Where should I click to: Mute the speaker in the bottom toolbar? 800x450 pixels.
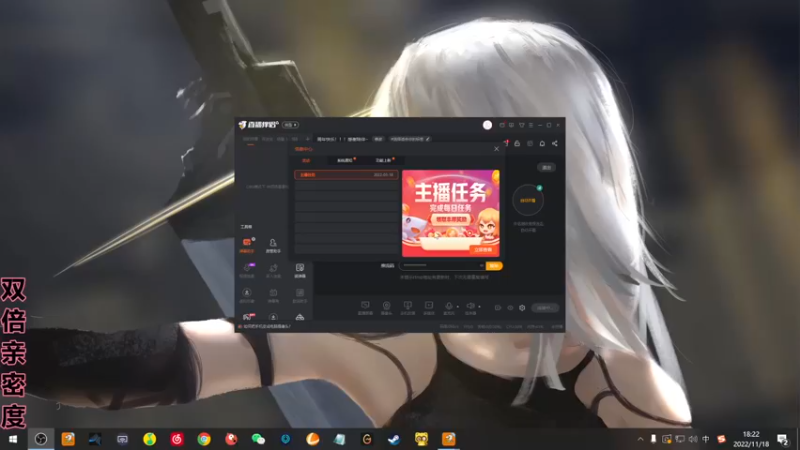click(470, 307)
